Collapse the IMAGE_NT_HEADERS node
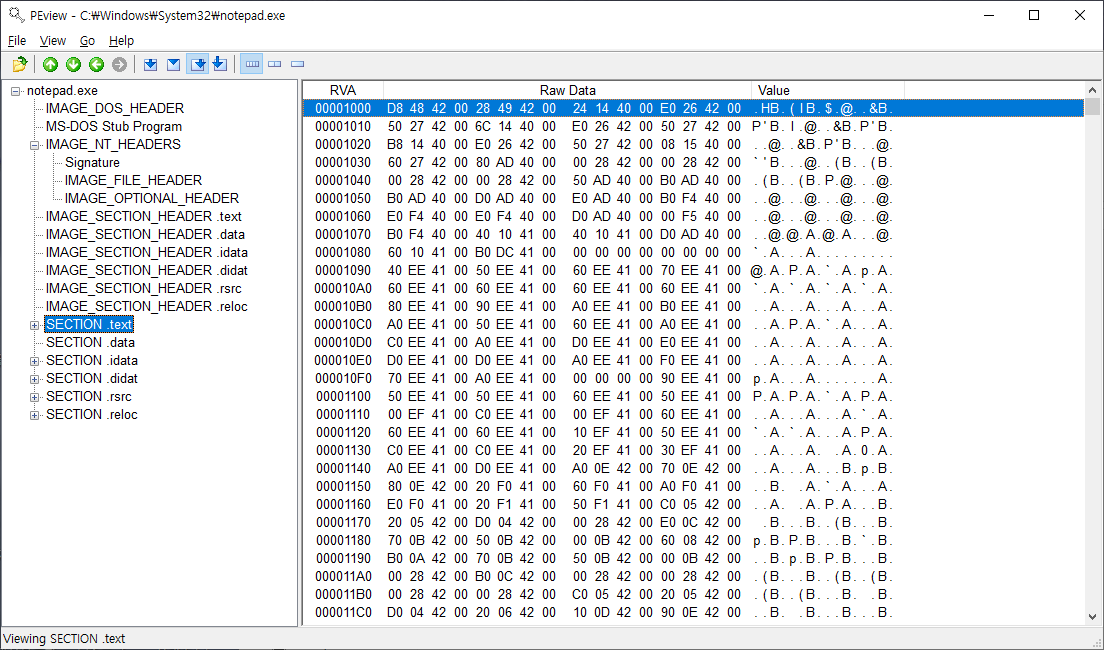This screenshot has height=650, width=1104. pos(34,145)
